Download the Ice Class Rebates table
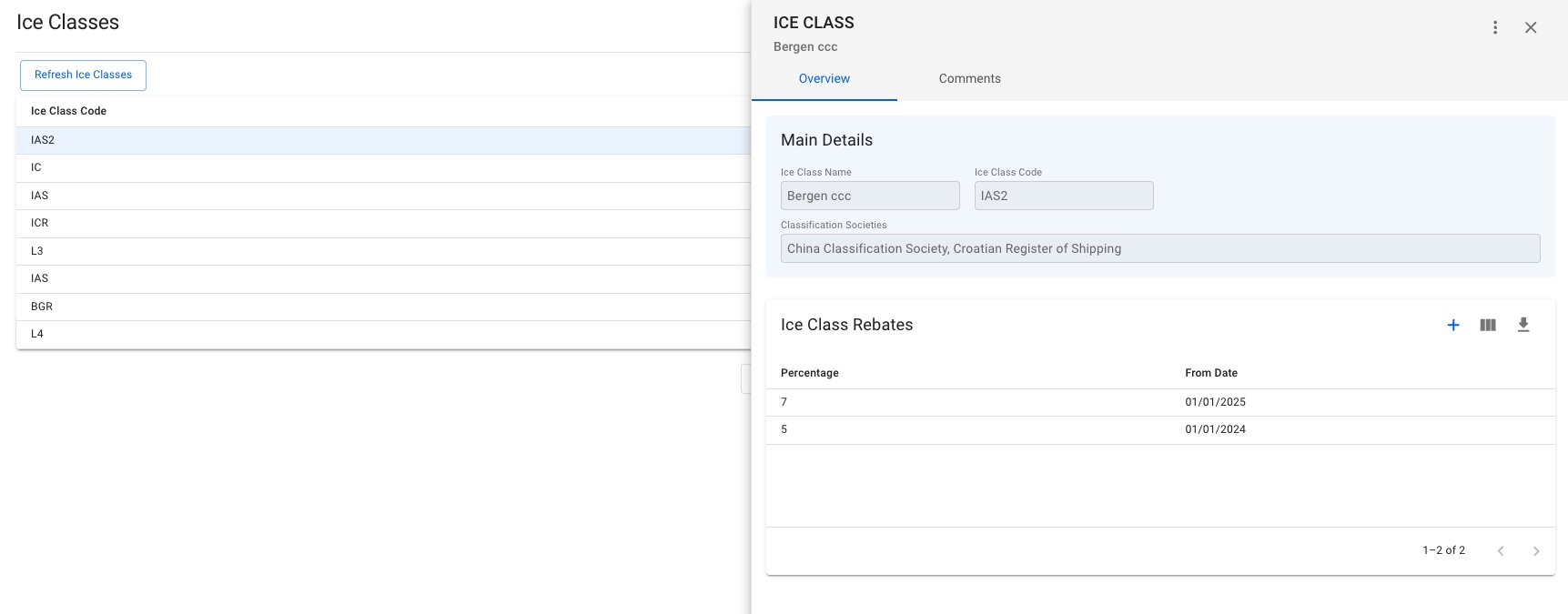1568x614 pixels. [1523, 326]
